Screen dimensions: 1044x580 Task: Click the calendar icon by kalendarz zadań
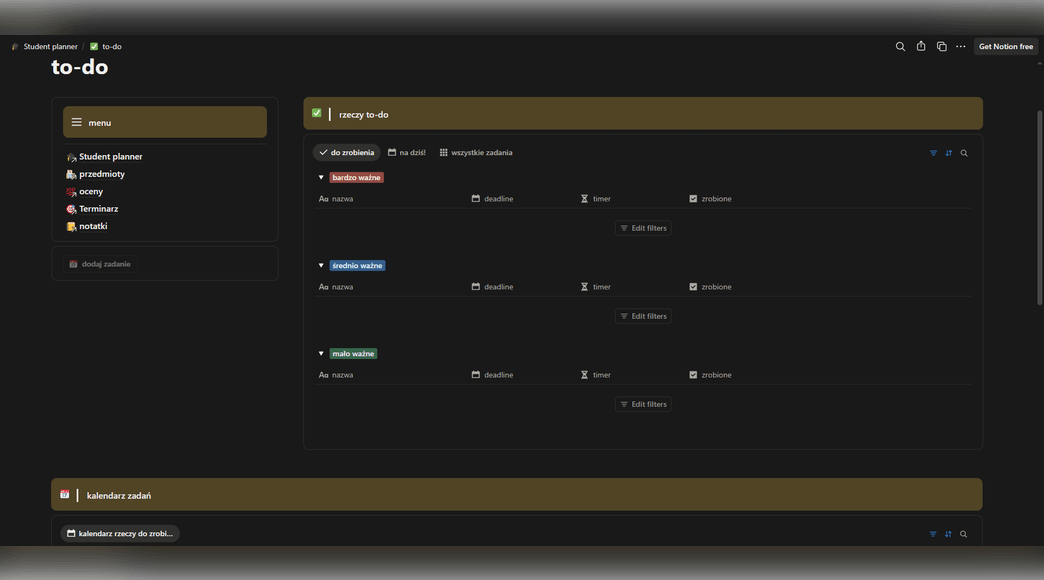tap(65, 494)
